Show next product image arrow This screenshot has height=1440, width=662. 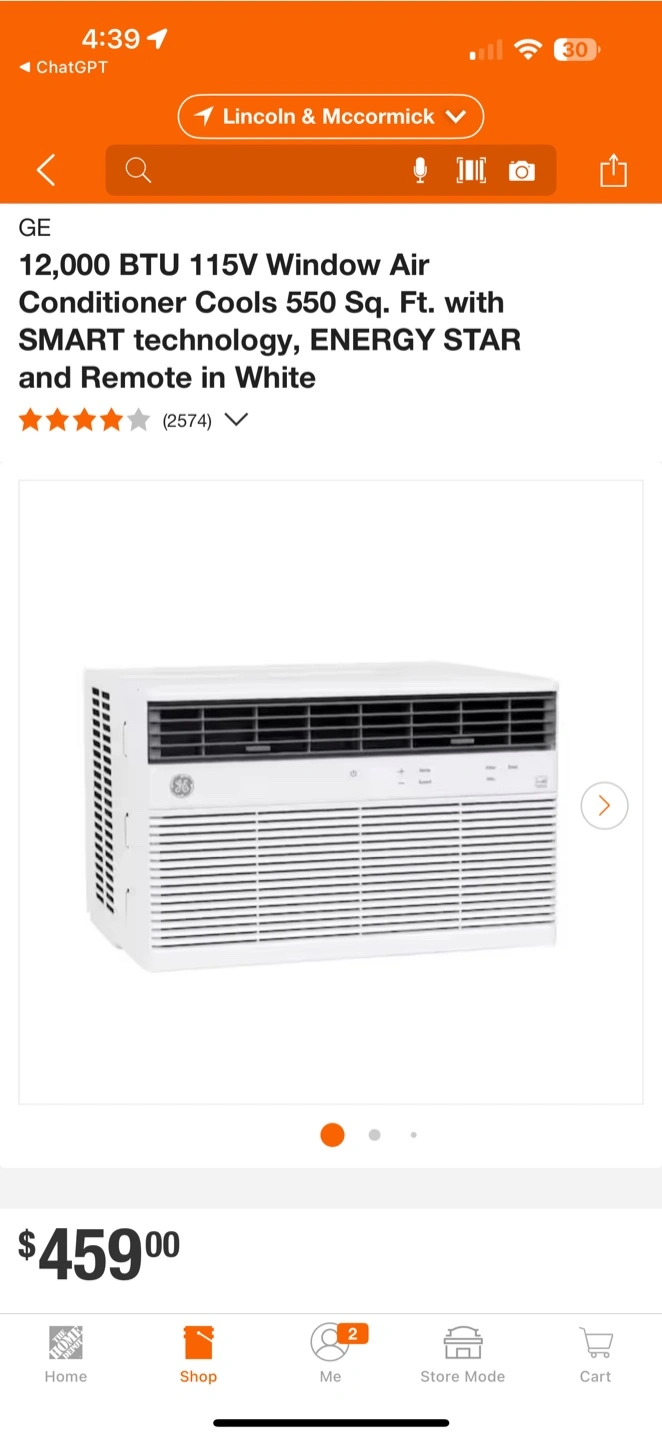pos(604,806)
